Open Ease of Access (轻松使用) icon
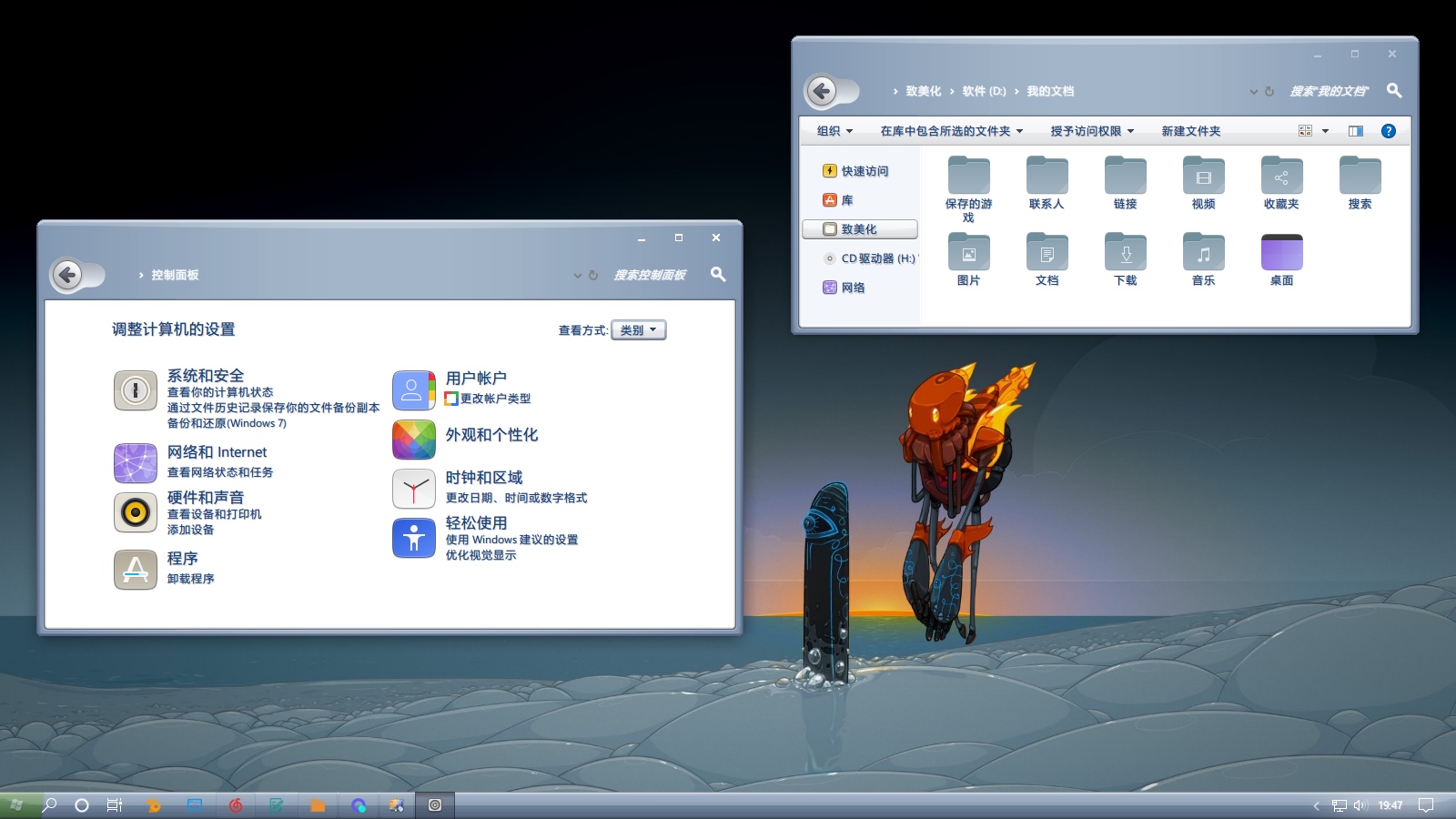 tap(414, 538)
